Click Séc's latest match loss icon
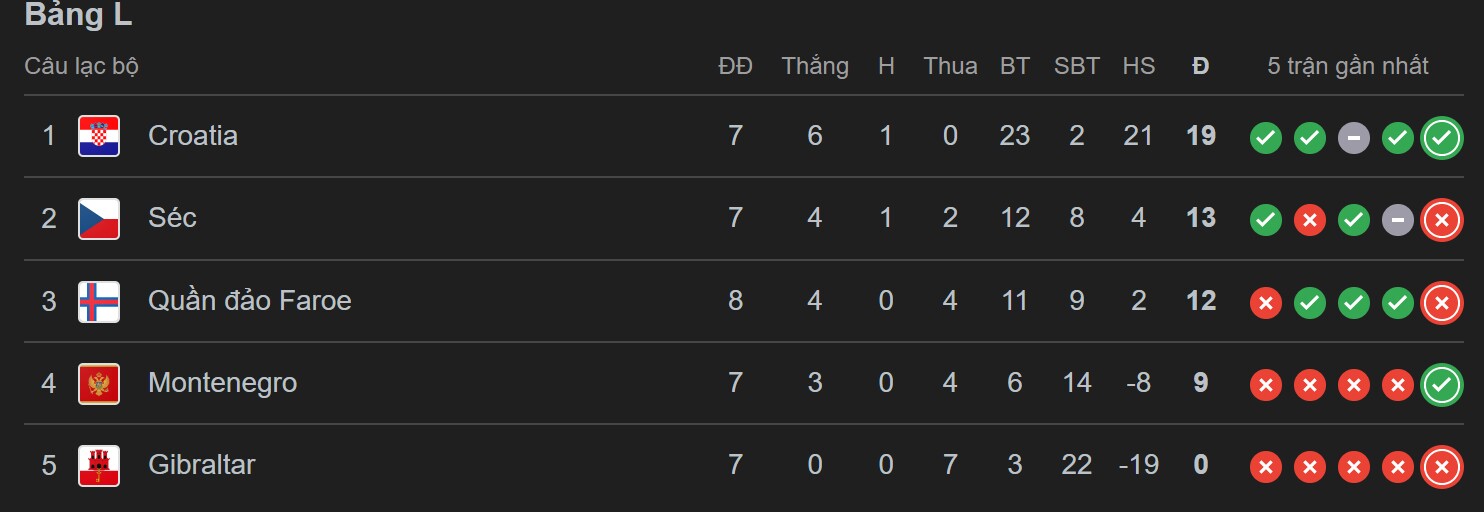The height and width of the screenshot is (512, 1484). point(1441,220)
